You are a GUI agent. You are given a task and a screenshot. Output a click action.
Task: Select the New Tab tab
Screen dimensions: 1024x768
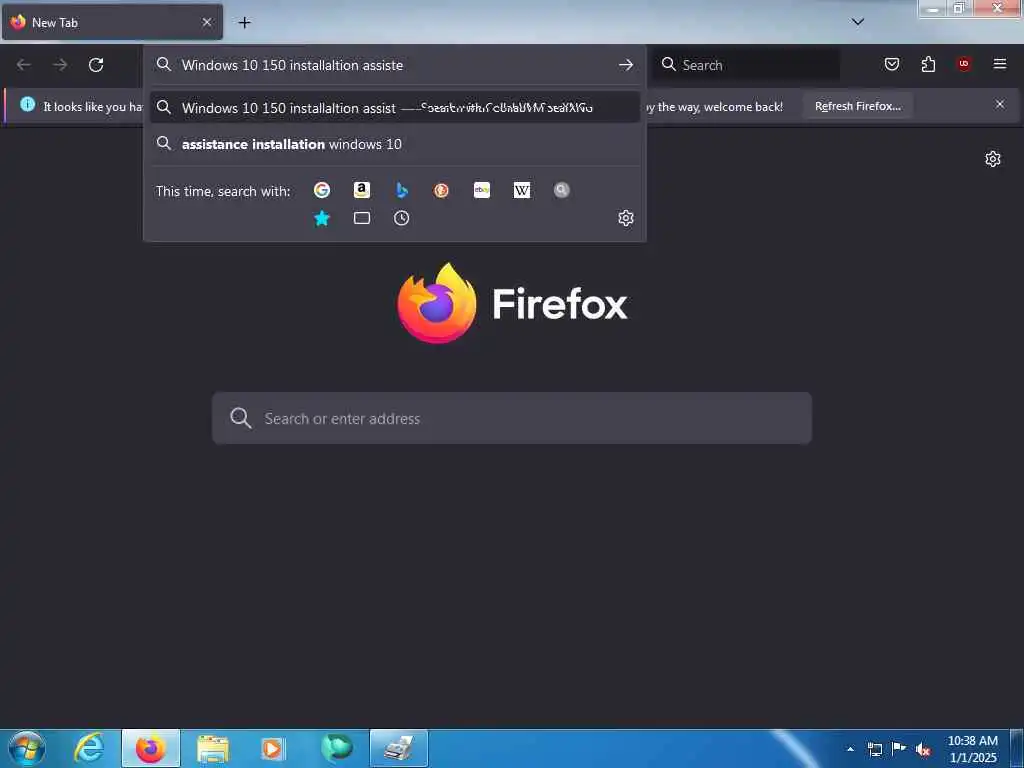[112, 22]
